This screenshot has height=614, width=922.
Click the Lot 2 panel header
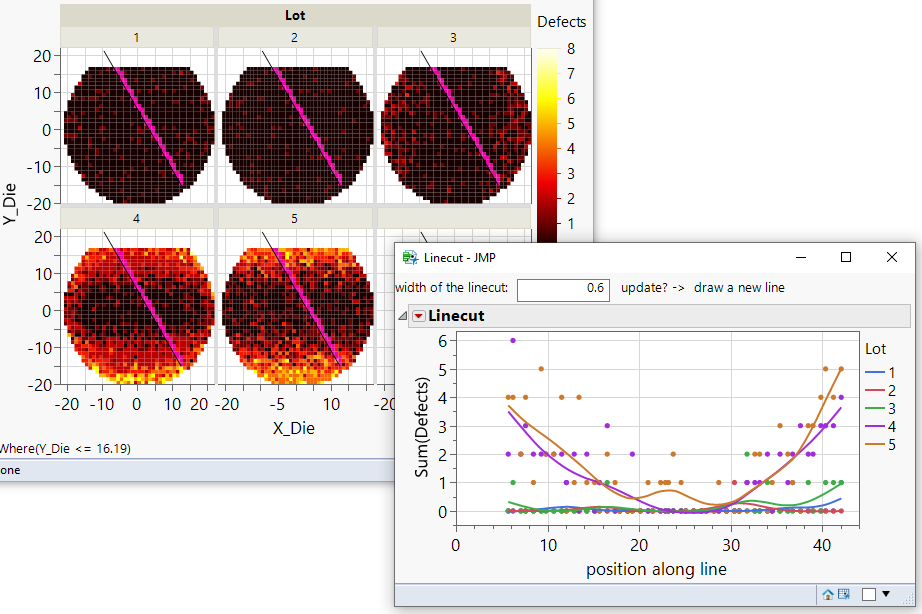[295, 38]
